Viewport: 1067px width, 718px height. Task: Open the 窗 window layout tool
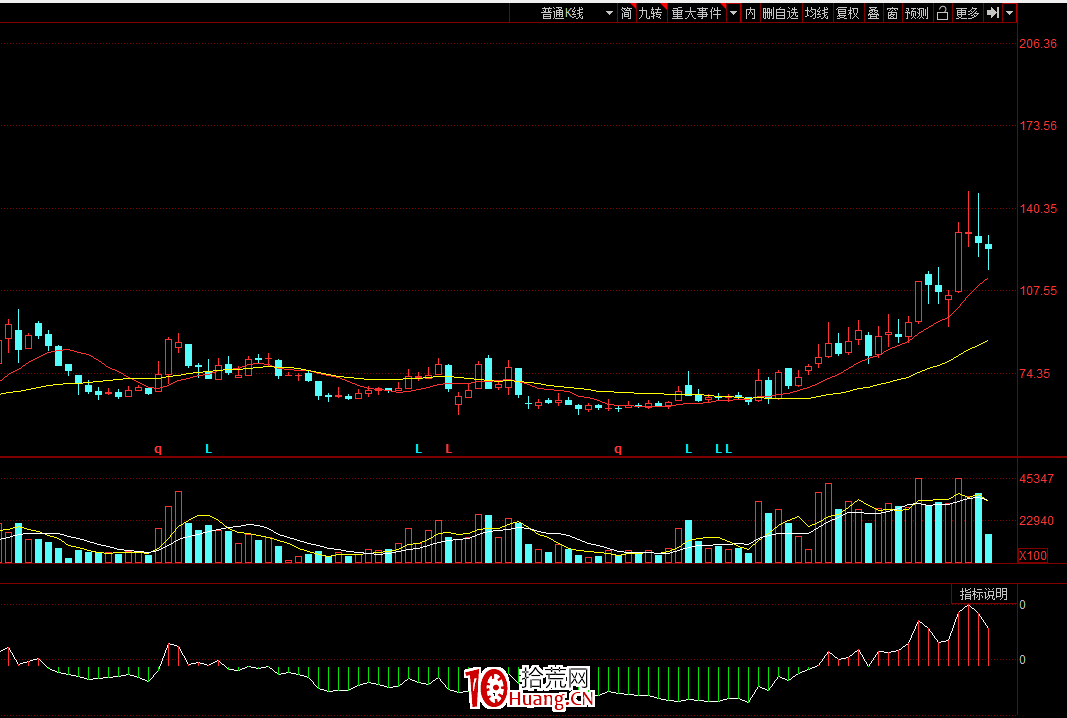pos(892,13)
